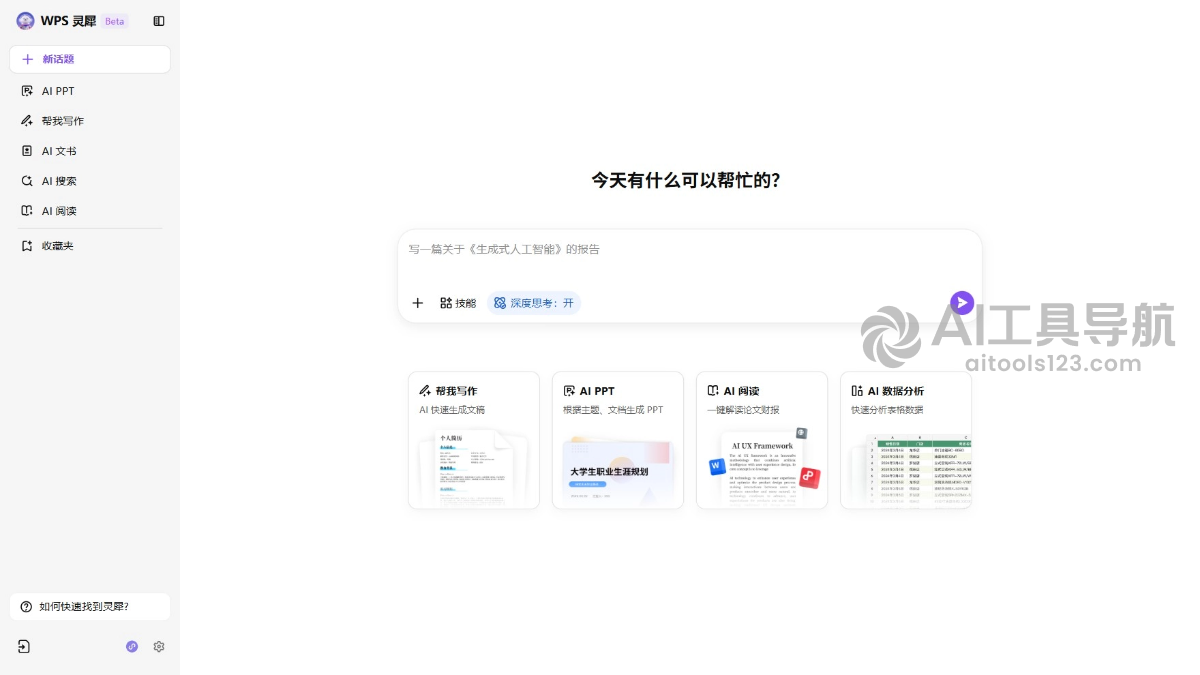Click the AI 快速生成文稿 description text

tap(452, 410)
